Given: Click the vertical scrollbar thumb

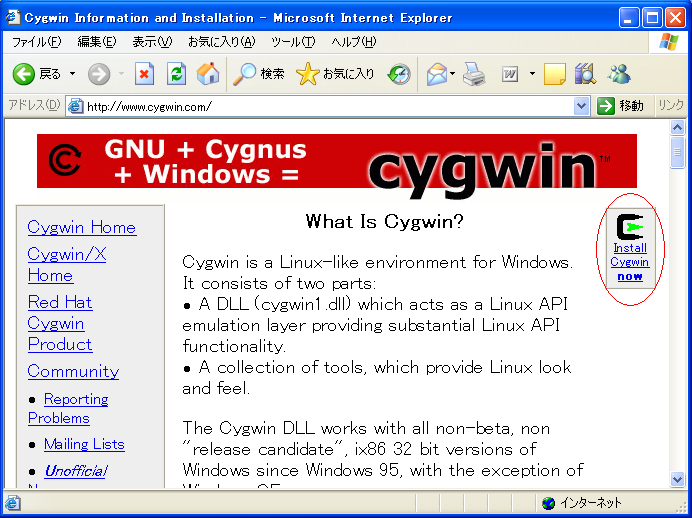Looking at the screenshot, I should coord(677,152).
